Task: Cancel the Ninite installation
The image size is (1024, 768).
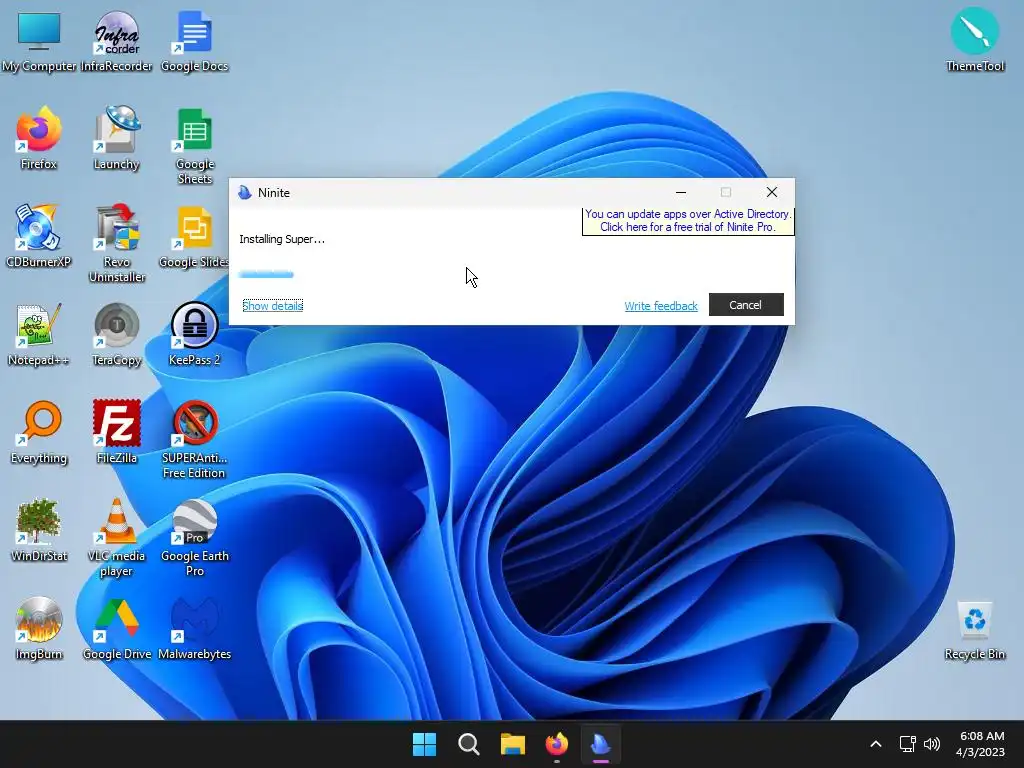Action: coord(746,305)
